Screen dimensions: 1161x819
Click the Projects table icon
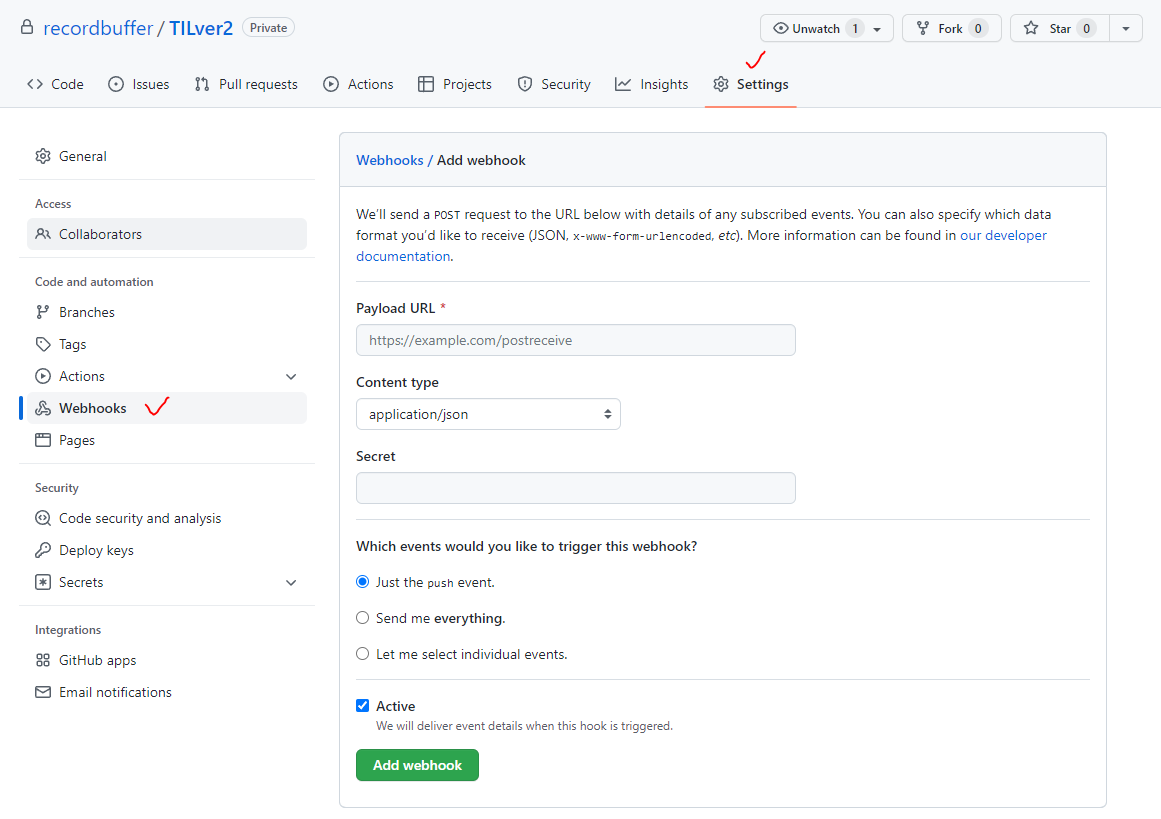pyautogui.click(x=426, y=84)
